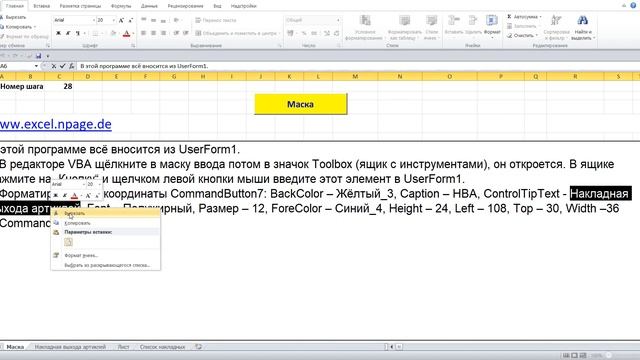Click the column M header

click(x=355, y=76)
